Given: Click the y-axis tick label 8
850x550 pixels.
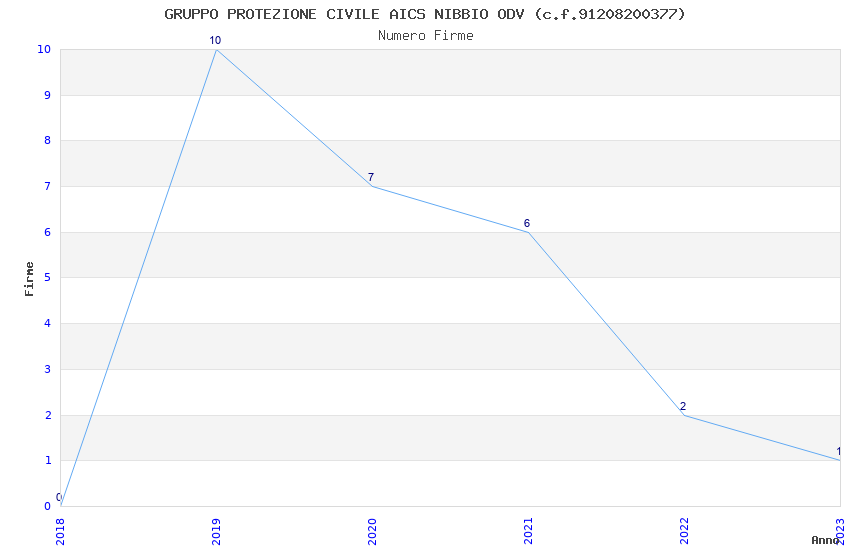Looking at the screenshot, I should (48, 140).
